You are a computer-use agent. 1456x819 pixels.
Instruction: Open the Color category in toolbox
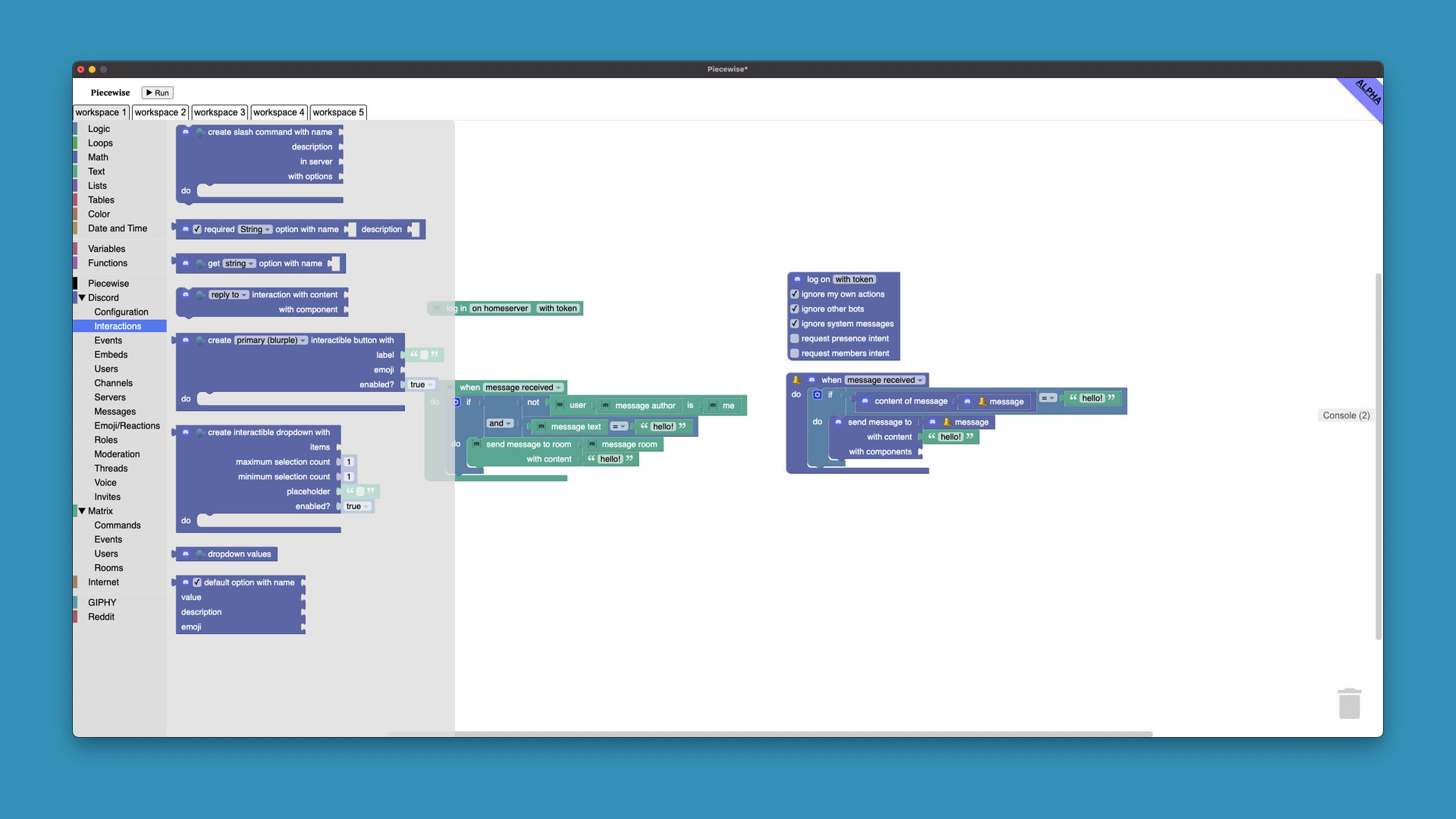[x=99, y=215]
